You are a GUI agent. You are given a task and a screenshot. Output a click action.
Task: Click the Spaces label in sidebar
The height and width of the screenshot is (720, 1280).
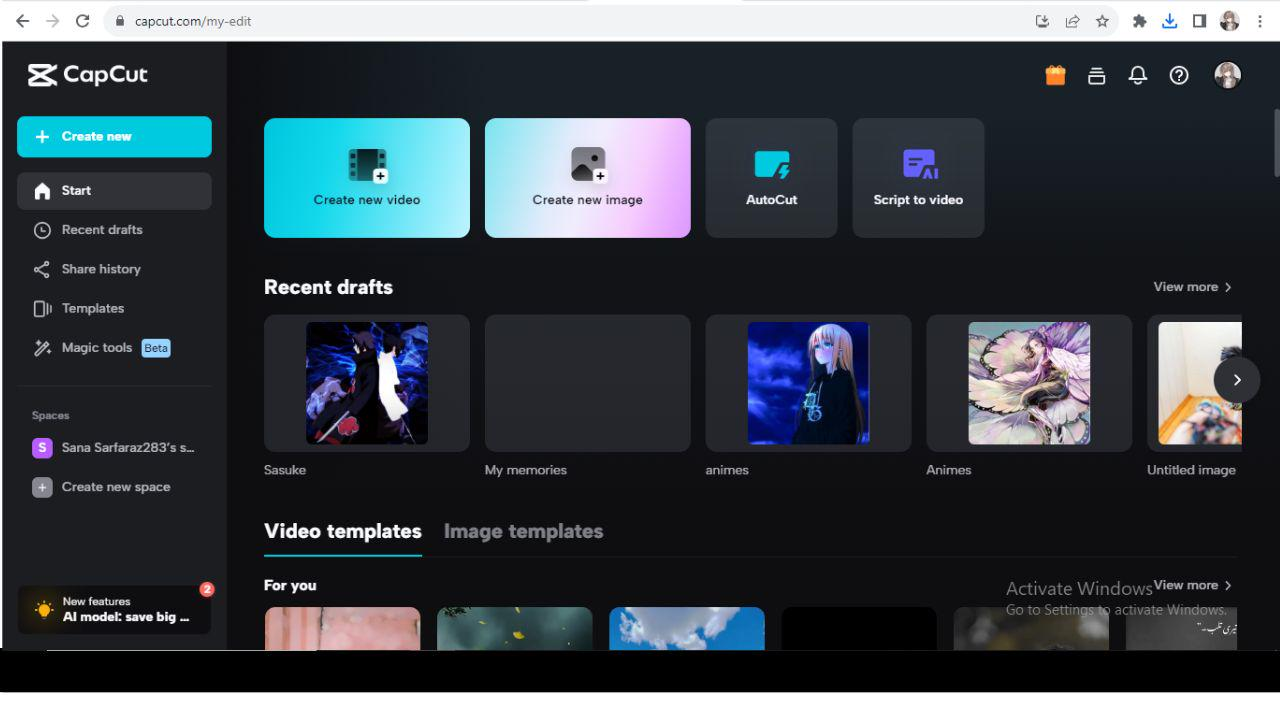tap(51, 416)
